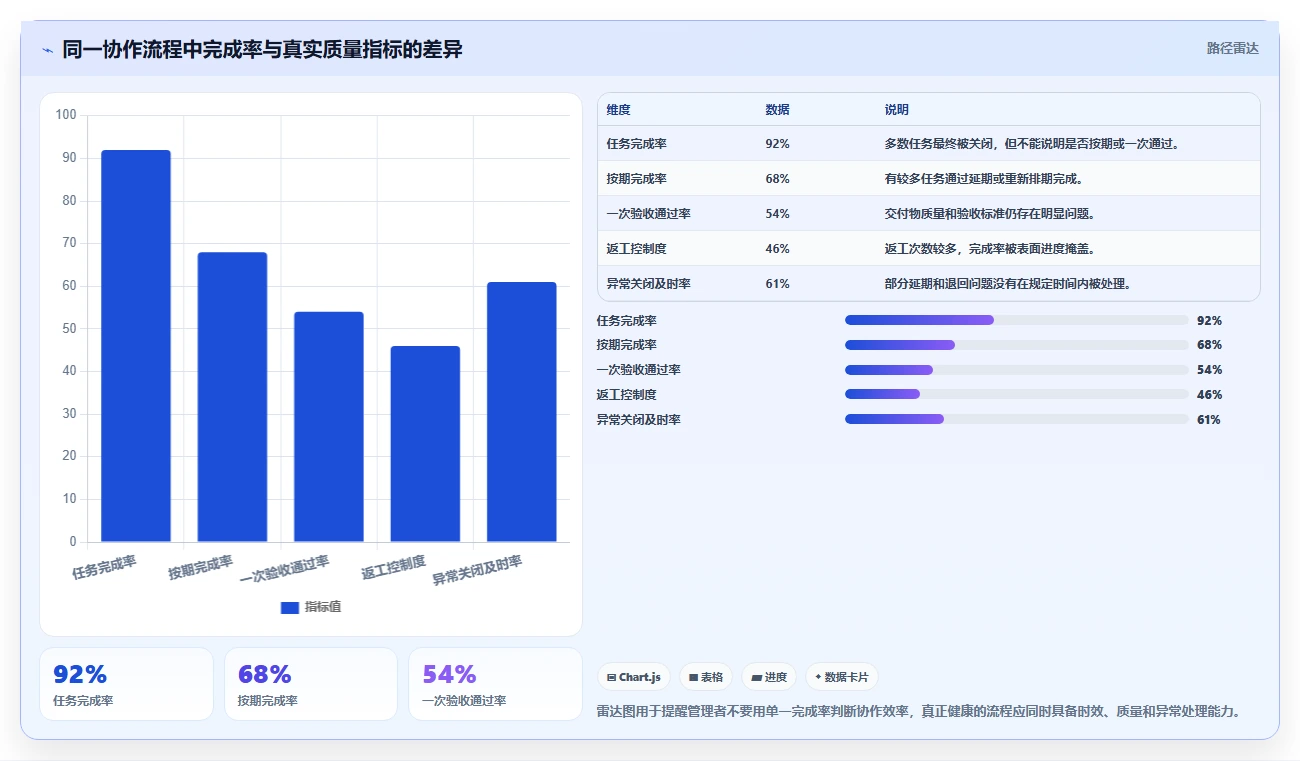This screenshot has height=761, width=1300.
Task: Click the 92% label beside progress bar
Action: (x=1209, y=320)
